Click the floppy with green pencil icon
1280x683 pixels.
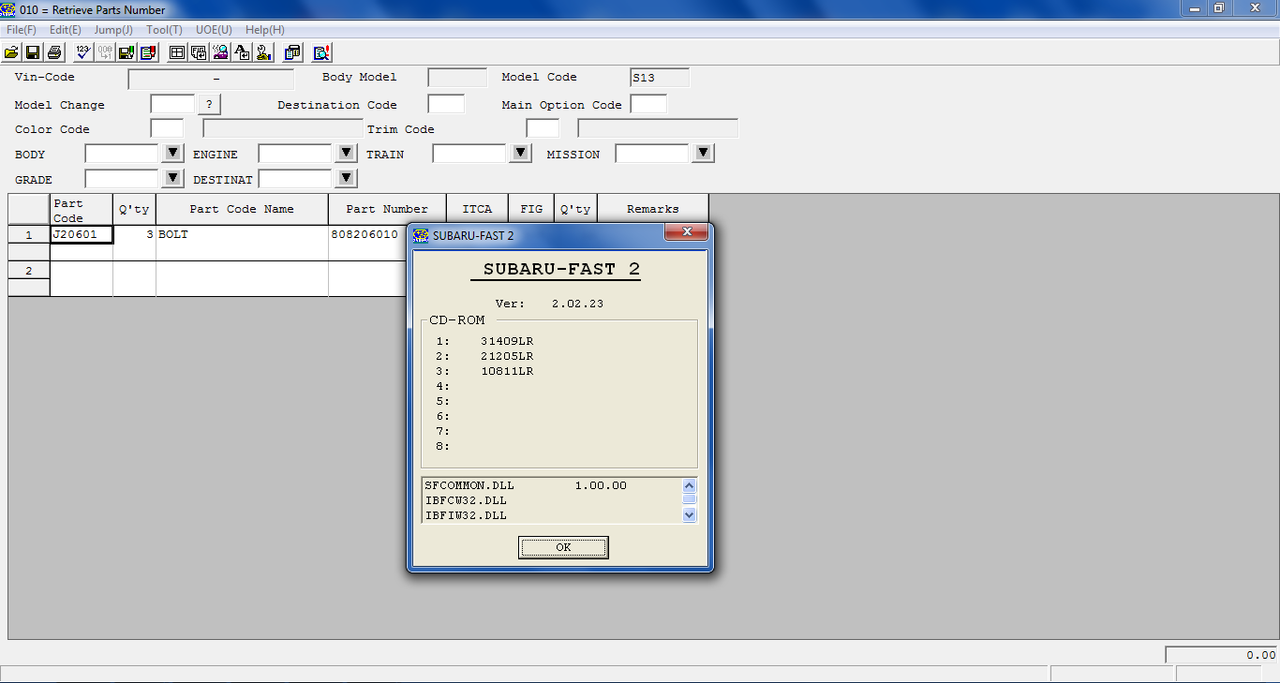pos(126,52)
